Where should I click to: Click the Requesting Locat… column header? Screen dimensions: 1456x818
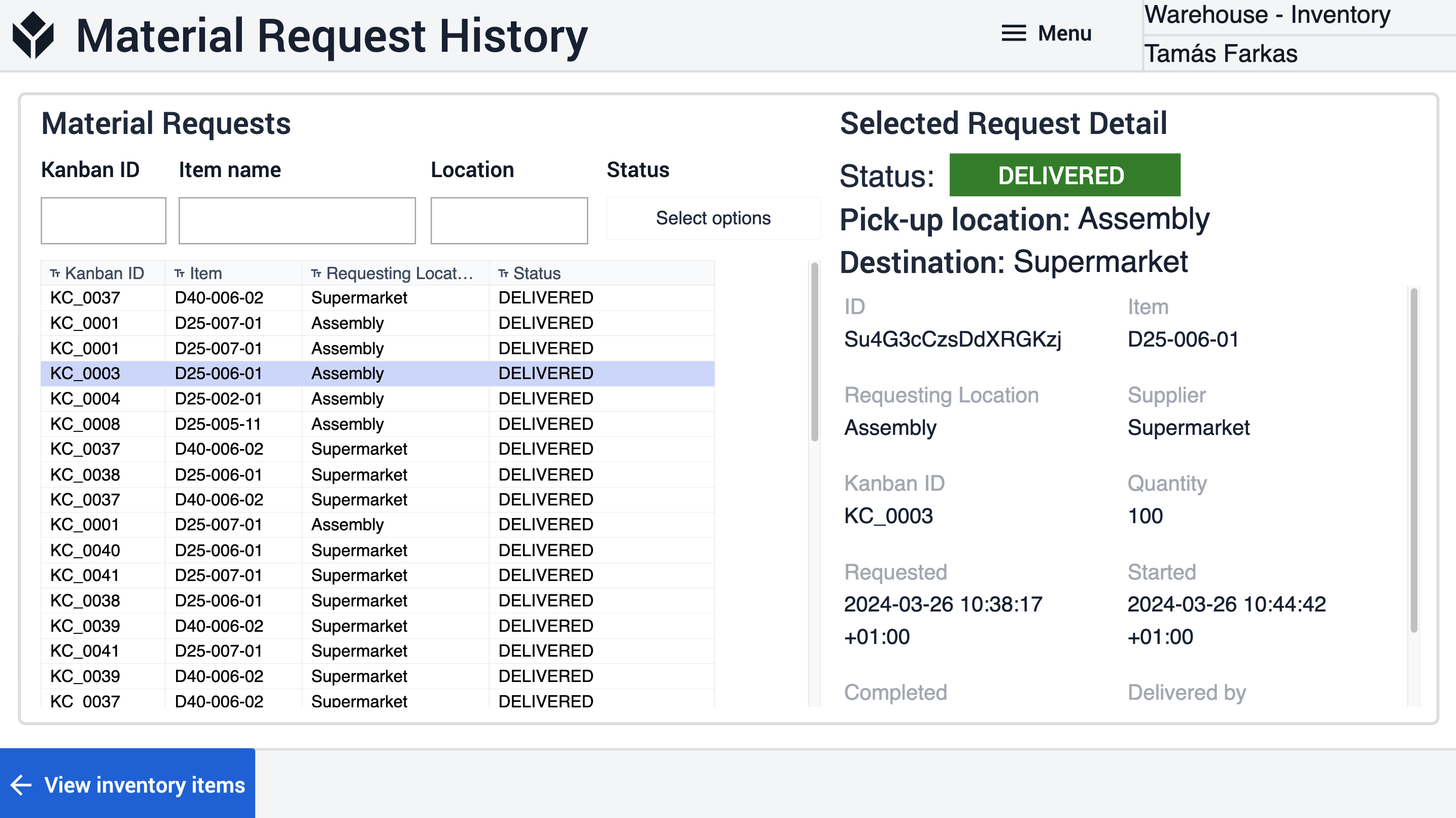[x=395, y=274]
